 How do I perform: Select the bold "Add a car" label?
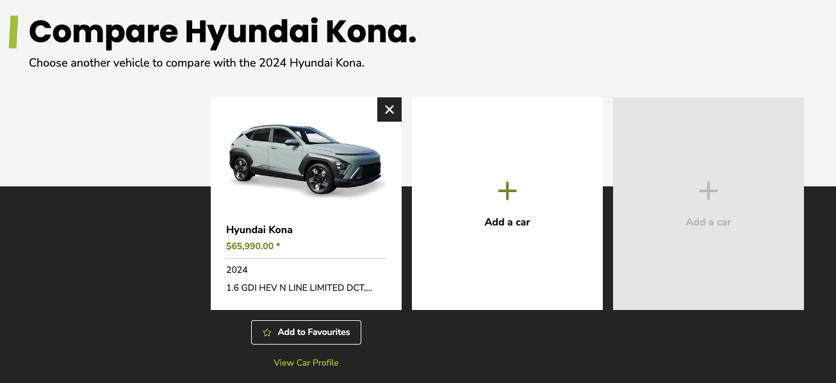[507, 222]
